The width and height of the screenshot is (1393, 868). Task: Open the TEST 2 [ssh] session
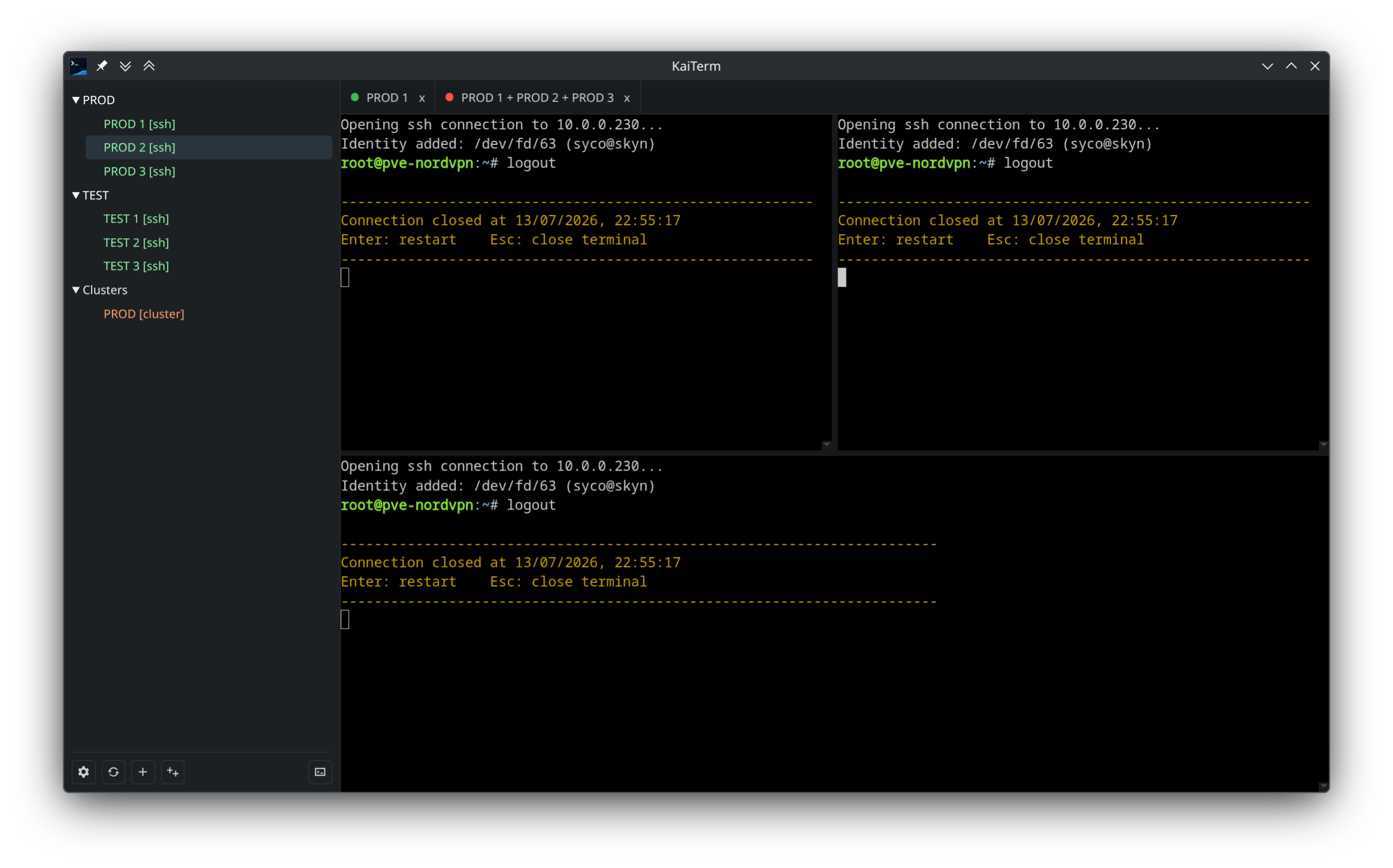point(136,242)
